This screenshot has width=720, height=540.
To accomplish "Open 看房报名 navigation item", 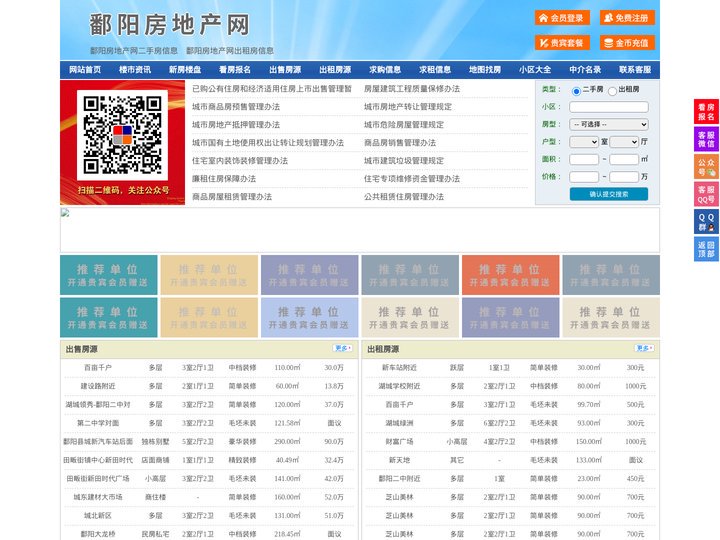I will coord(235,70).
